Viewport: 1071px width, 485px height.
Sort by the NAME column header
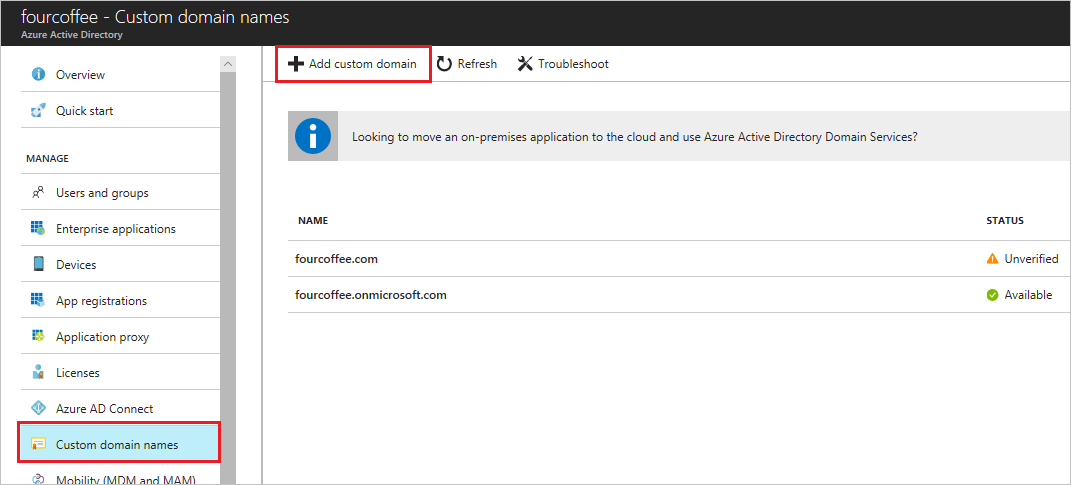coord(313,221)
